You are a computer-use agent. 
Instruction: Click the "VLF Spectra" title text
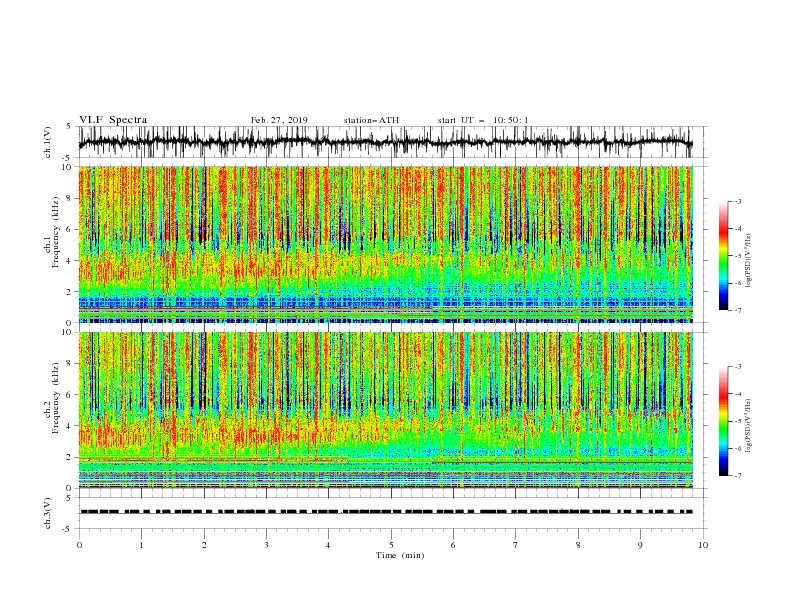click(113, 120)
